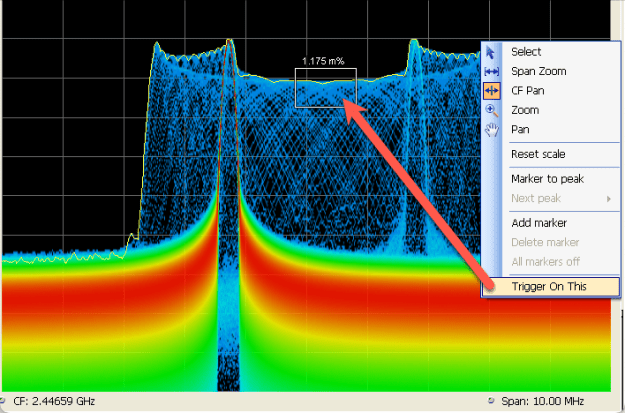
Task: Choose Add marker in the context menu
Action: (539, 223)
